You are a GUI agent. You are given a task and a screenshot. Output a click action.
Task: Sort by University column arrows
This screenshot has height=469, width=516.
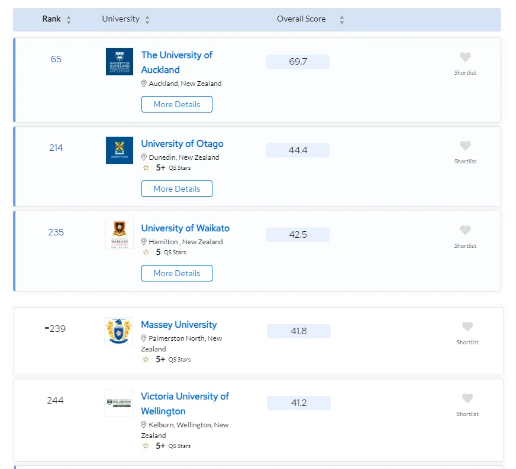[147, 20]
